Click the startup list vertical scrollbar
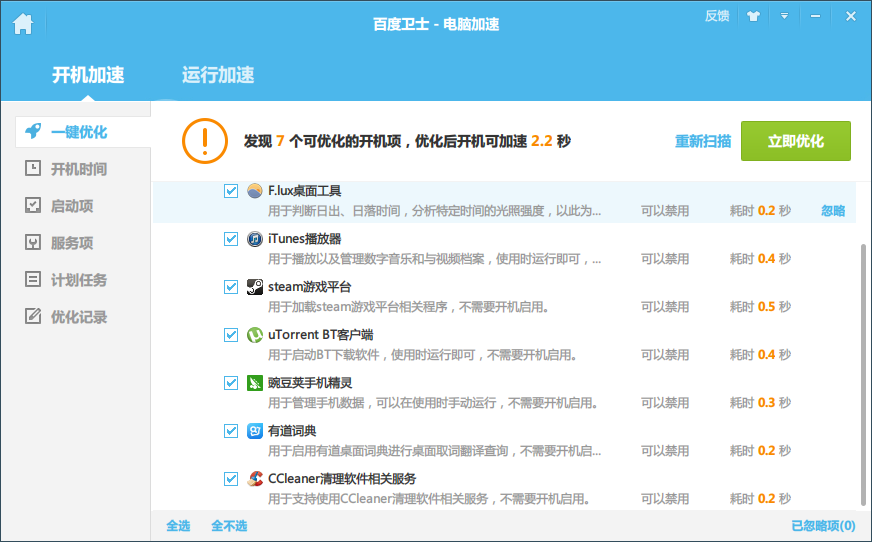The width and height of the screenshot is (872, 542). point(863,375)
